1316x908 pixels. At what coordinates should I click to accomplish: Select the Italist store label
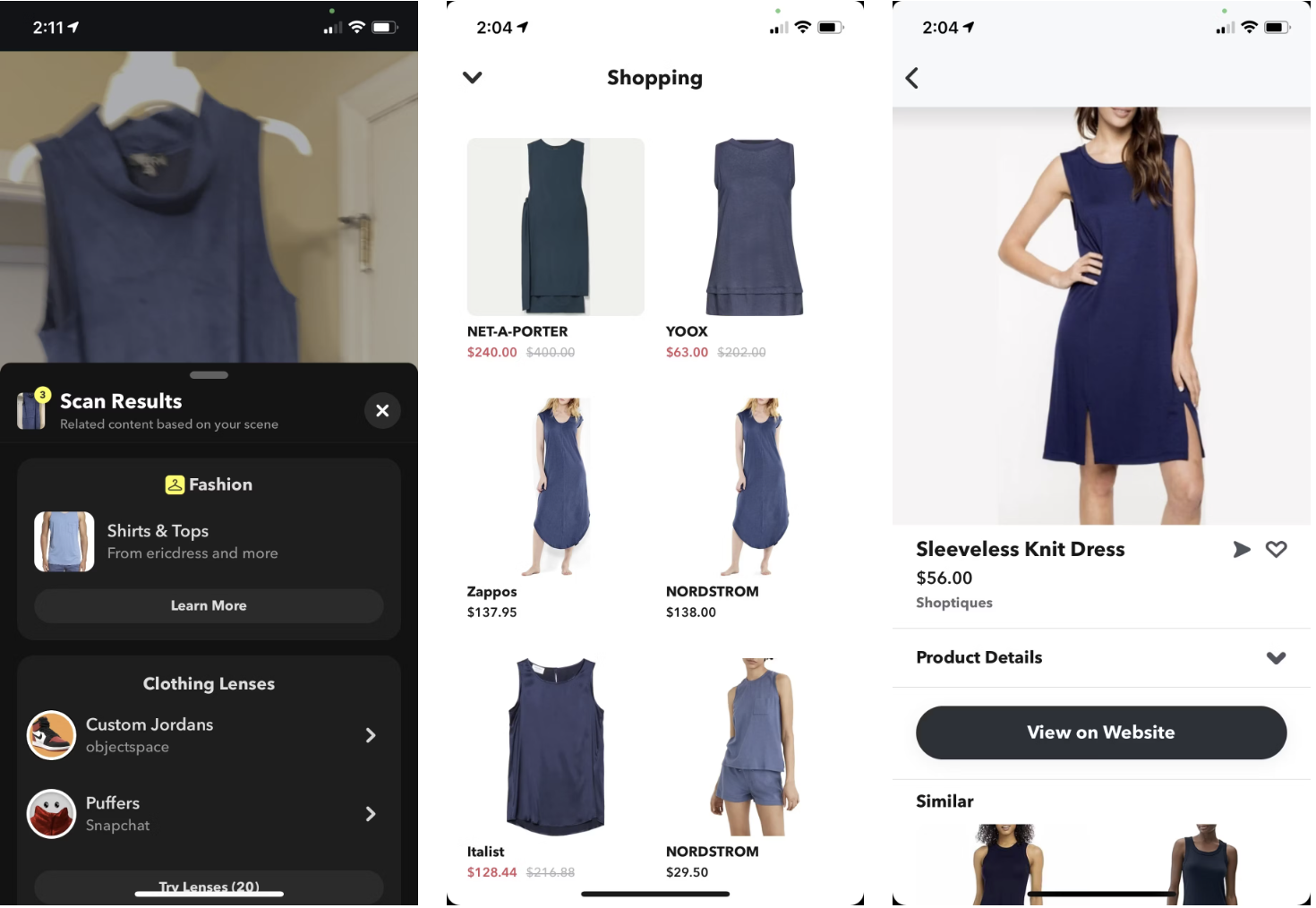(x=485, y=852)
